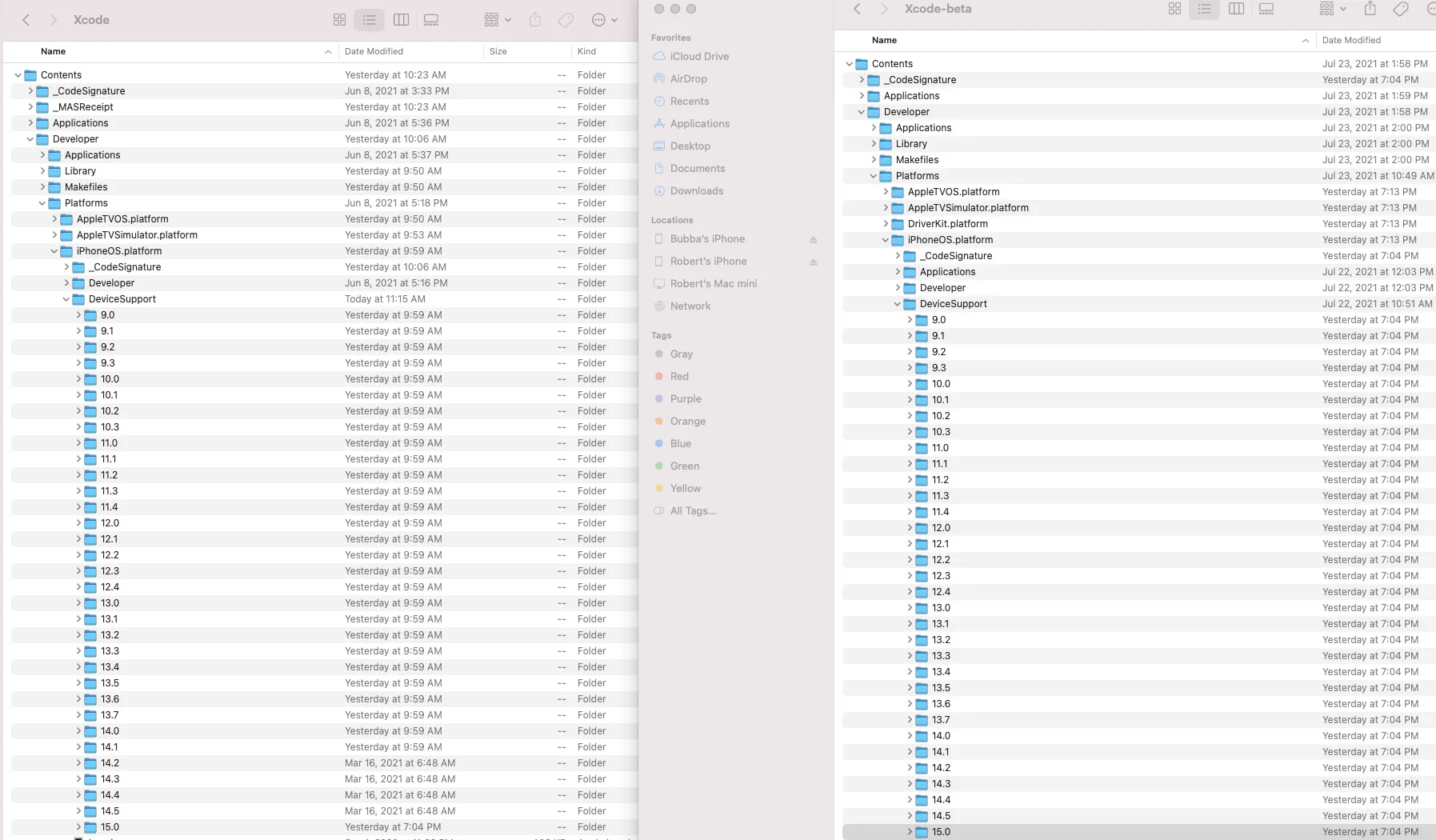
Task: Select the Library folder in Xcode window
Action: [x=324, y=171]
